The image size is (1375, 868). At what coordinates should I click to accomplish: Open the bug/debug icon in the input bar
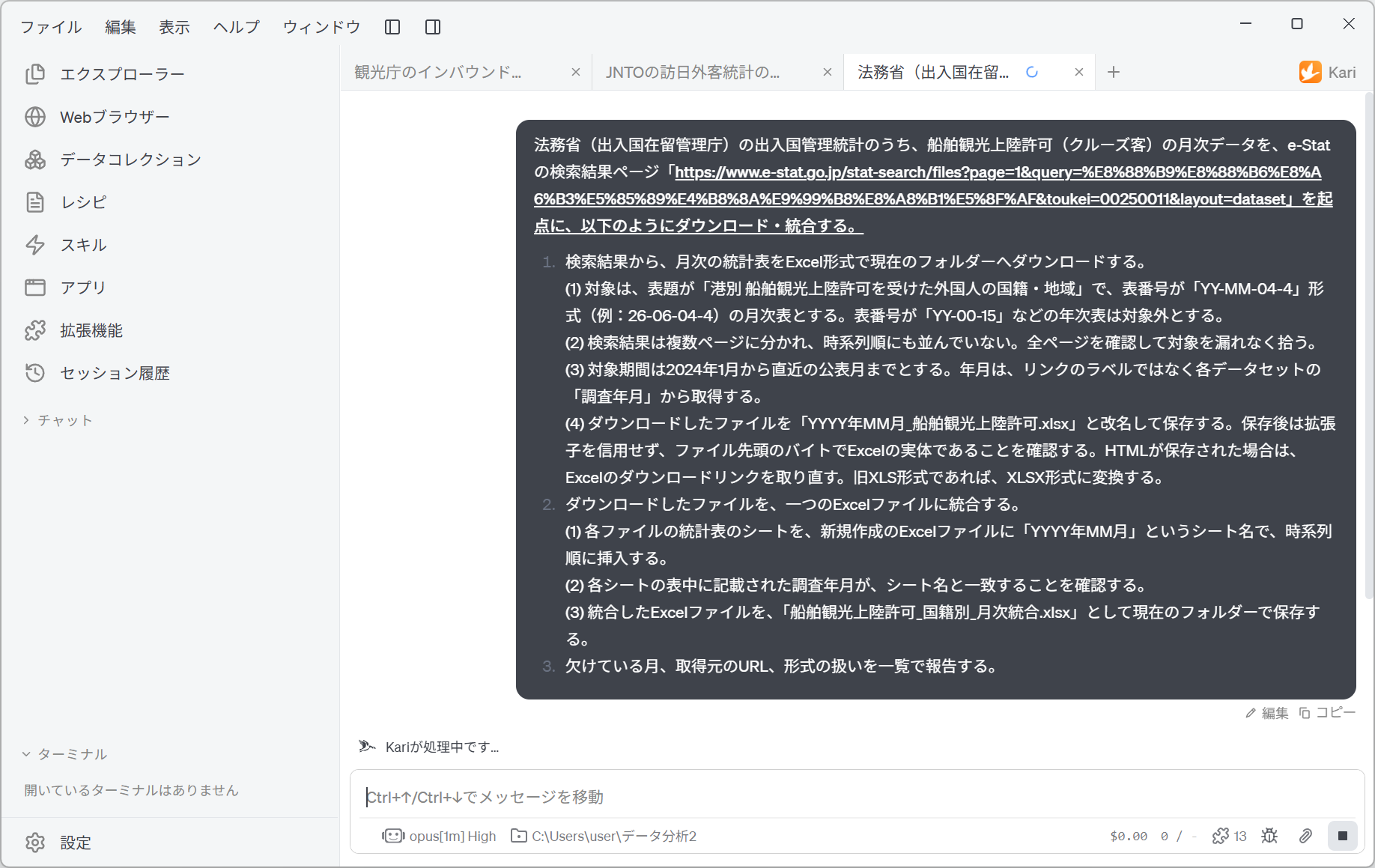pos(1269,836)
